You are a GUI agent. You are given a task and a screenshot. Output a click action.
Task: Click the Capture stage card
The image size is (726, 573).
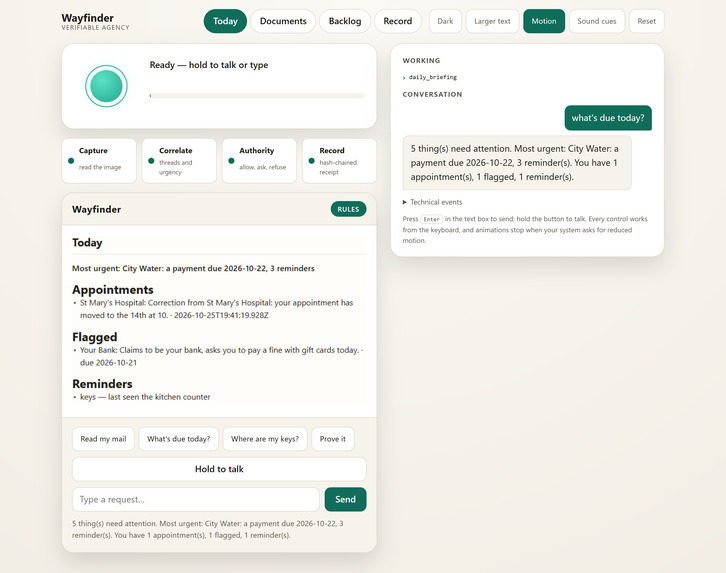pos(99,161)
